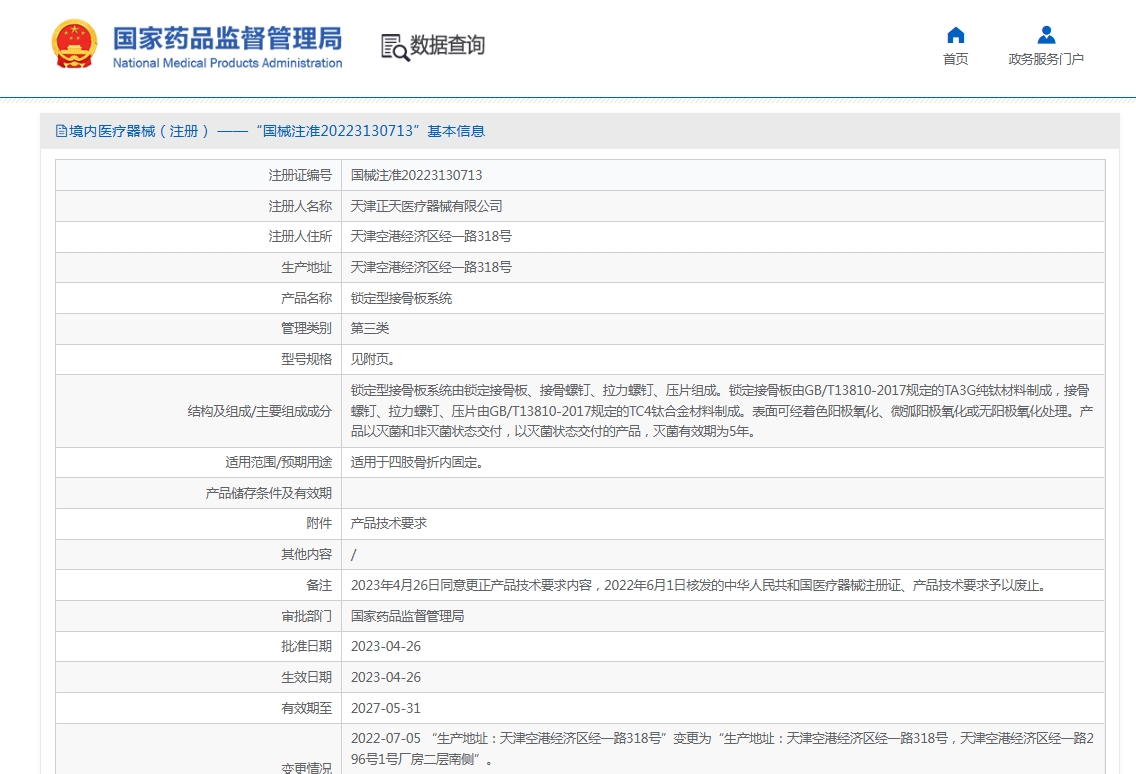Click the national emblem logo
The width and height of the screenshot is (1136, 774).
click(74, 44)
